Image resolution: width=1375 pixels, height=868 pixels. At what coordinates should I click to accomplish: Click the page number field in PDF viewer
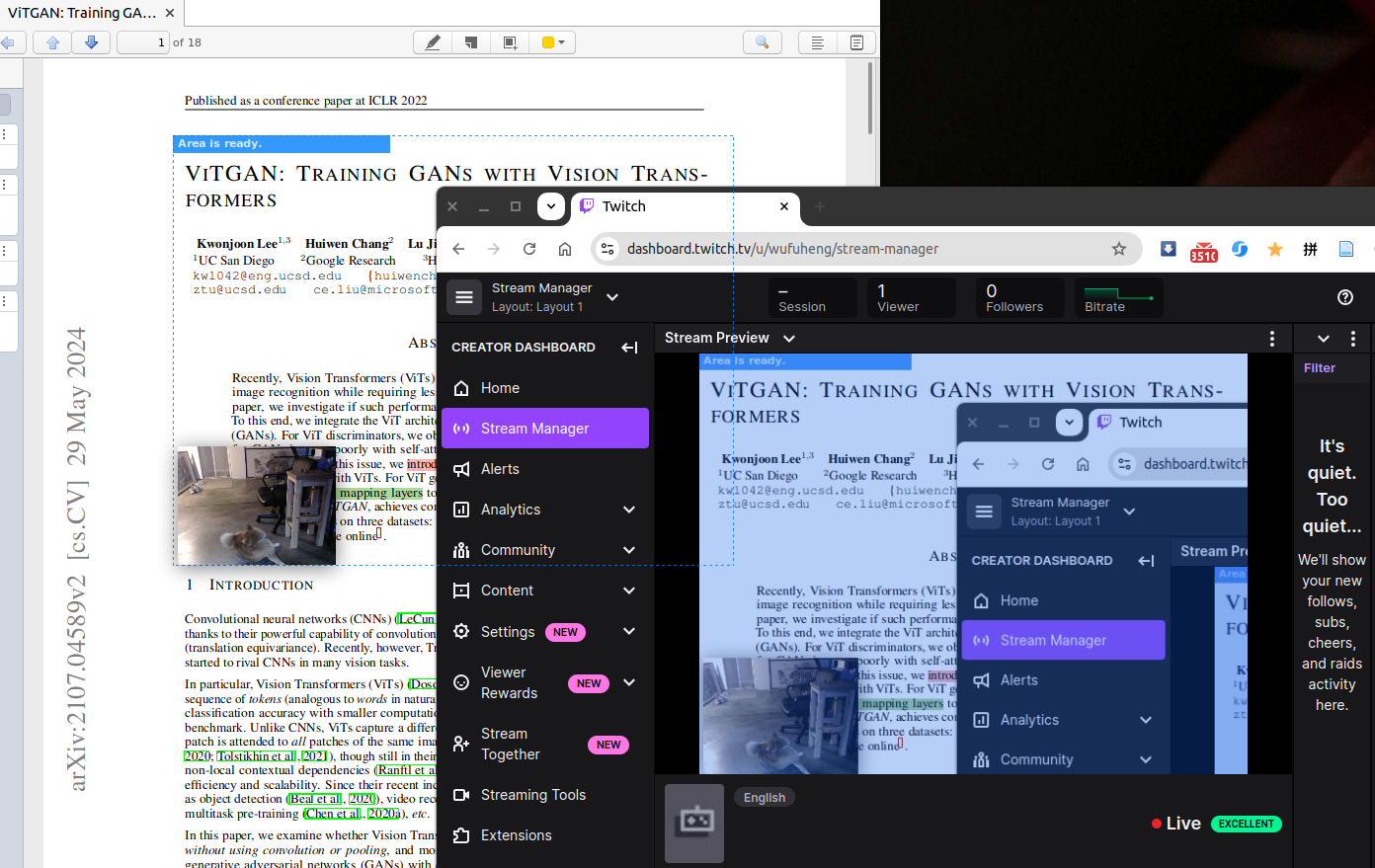point(143,42)
